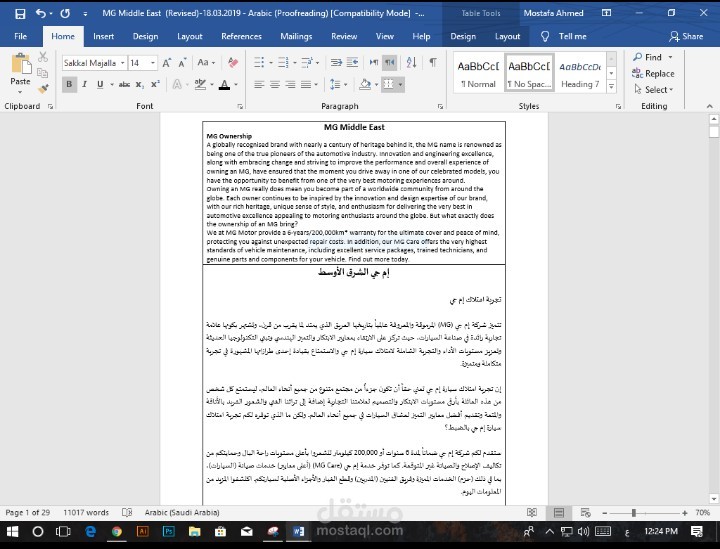
Task: Expand the Numbering list dropdown arrow
Action: click(x=294, y=62)
